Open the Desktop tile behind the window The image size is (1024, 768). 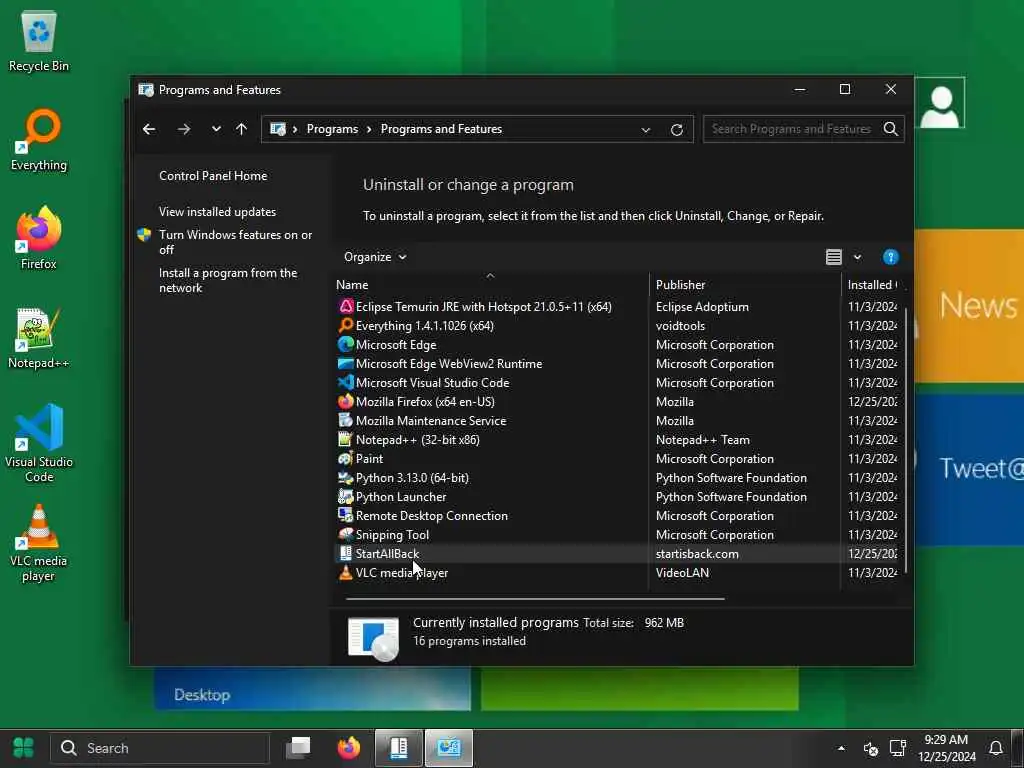(x=312, y=688)
